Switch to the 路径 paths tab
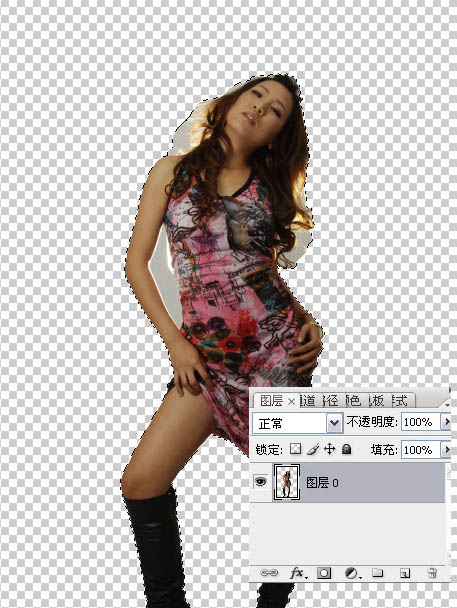457x608 pixels. coord(331,400)
